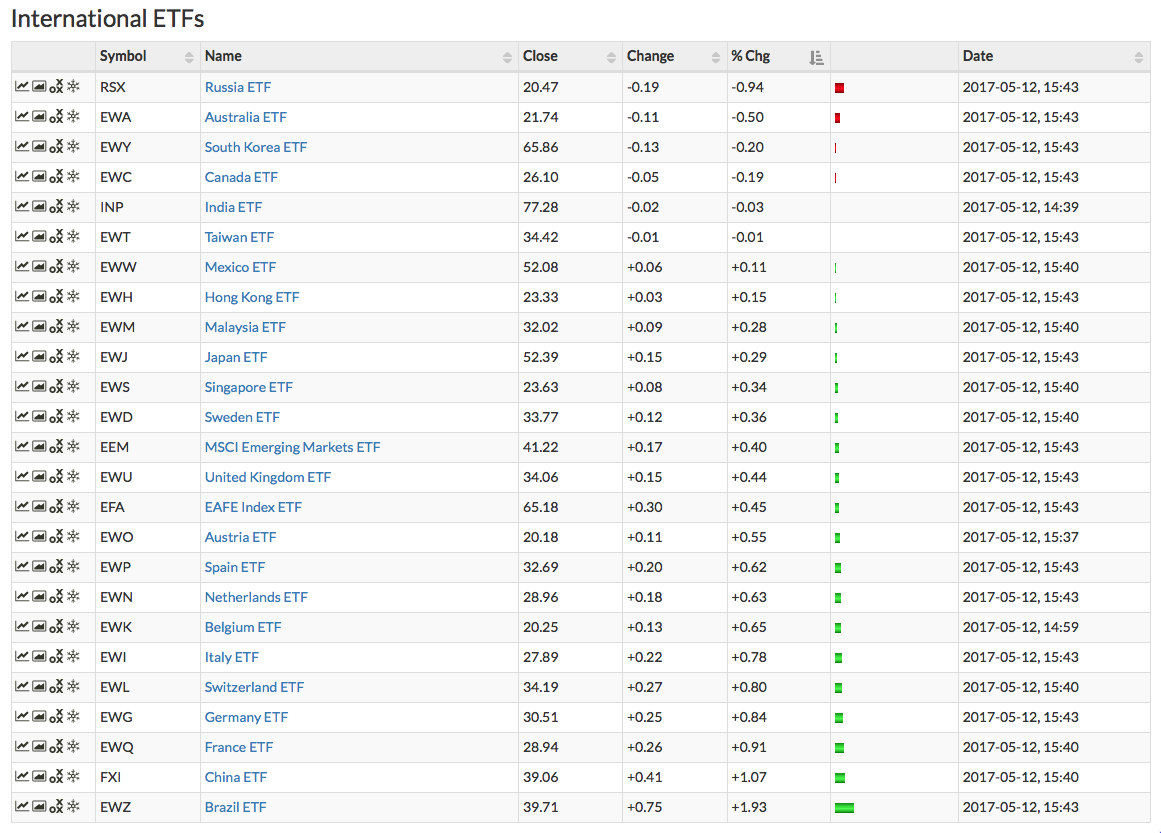The height and width of the screenshot is (833, 1161).
Task: Sort the table by Change column arrows
Action: [x=715, y=57]
